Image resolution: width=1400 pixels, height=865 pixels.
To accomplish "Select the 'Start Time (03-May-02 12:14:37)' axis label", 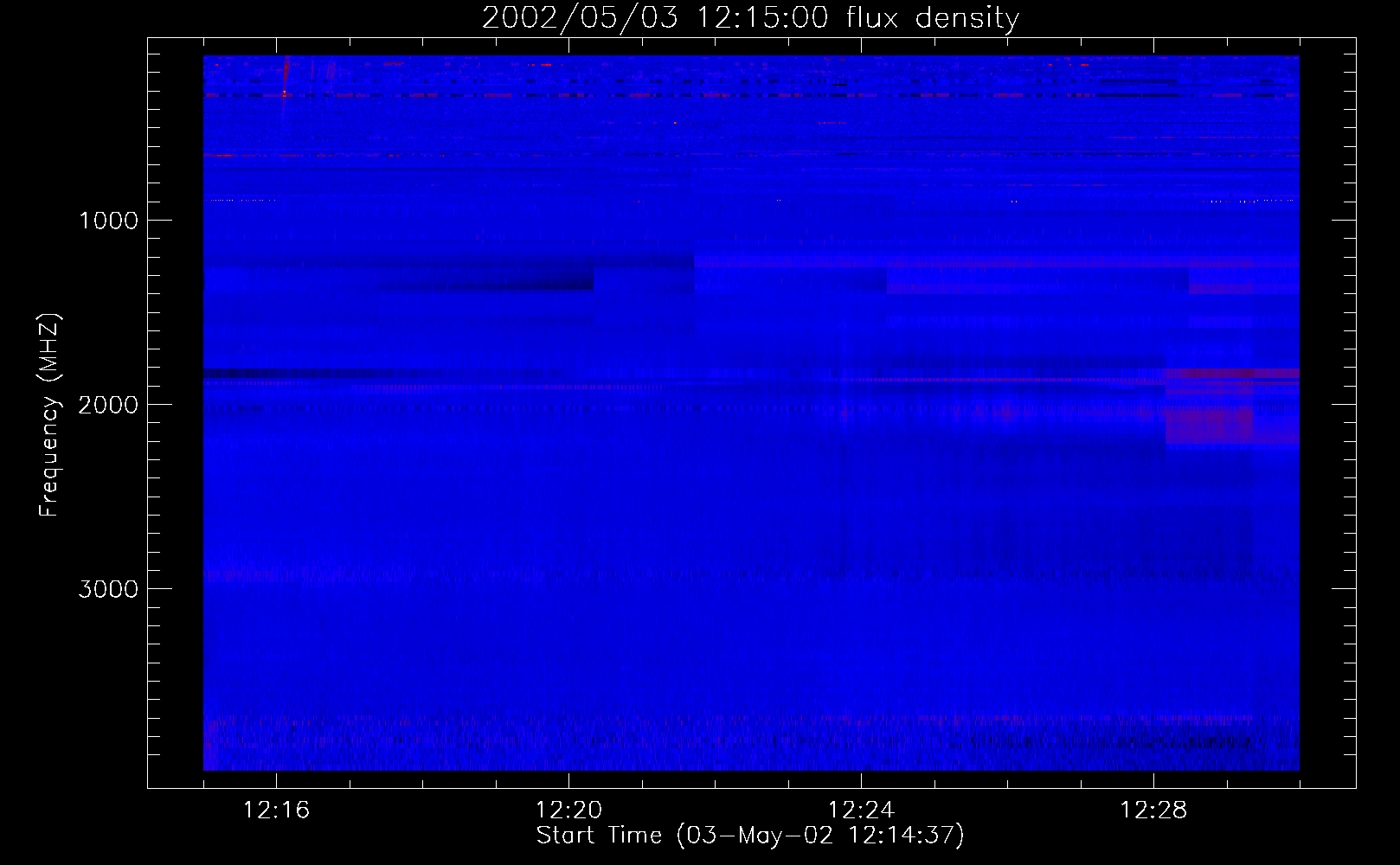I will 750,836.
